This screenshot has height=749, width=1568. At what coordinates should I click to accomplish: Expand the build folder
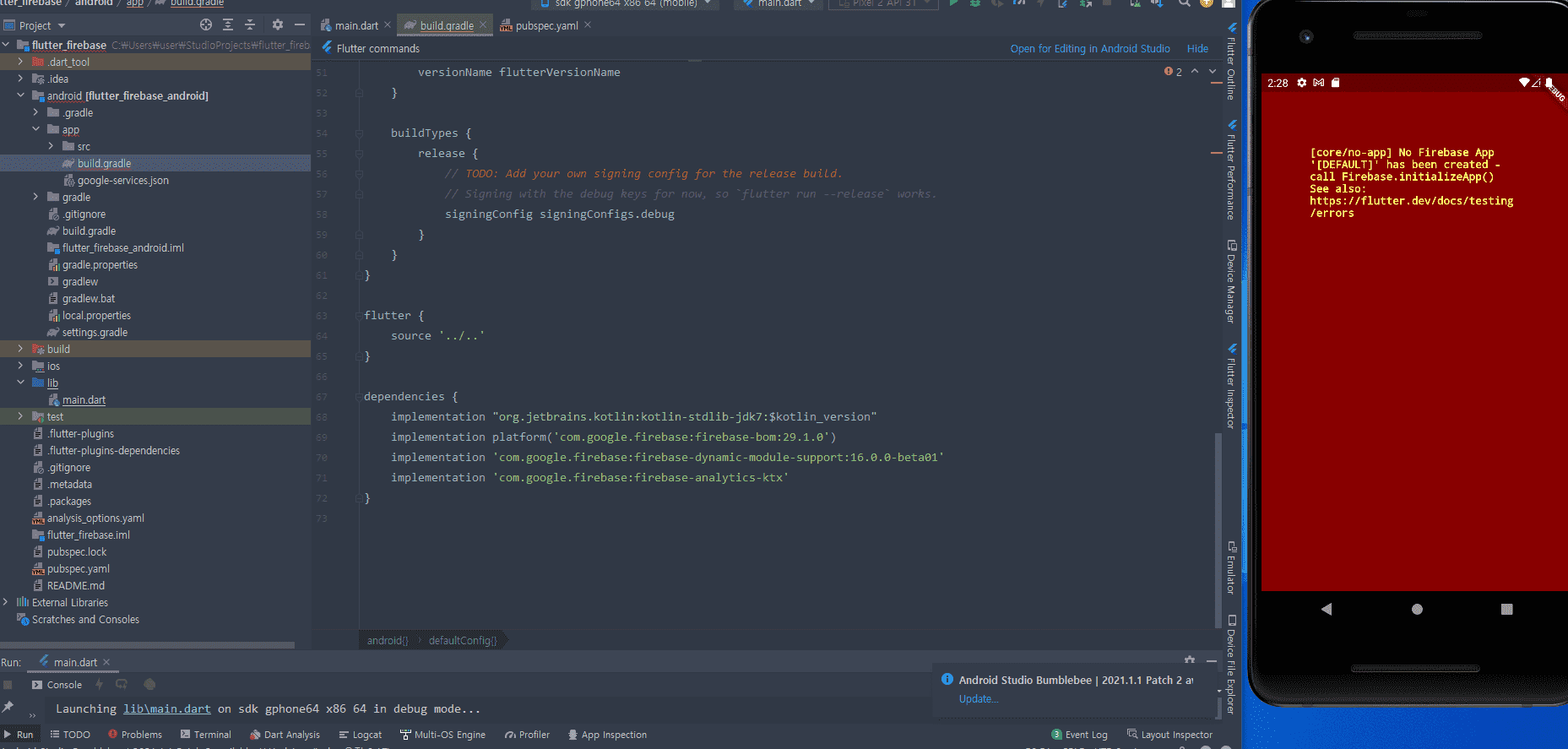(x=21, y=349)
